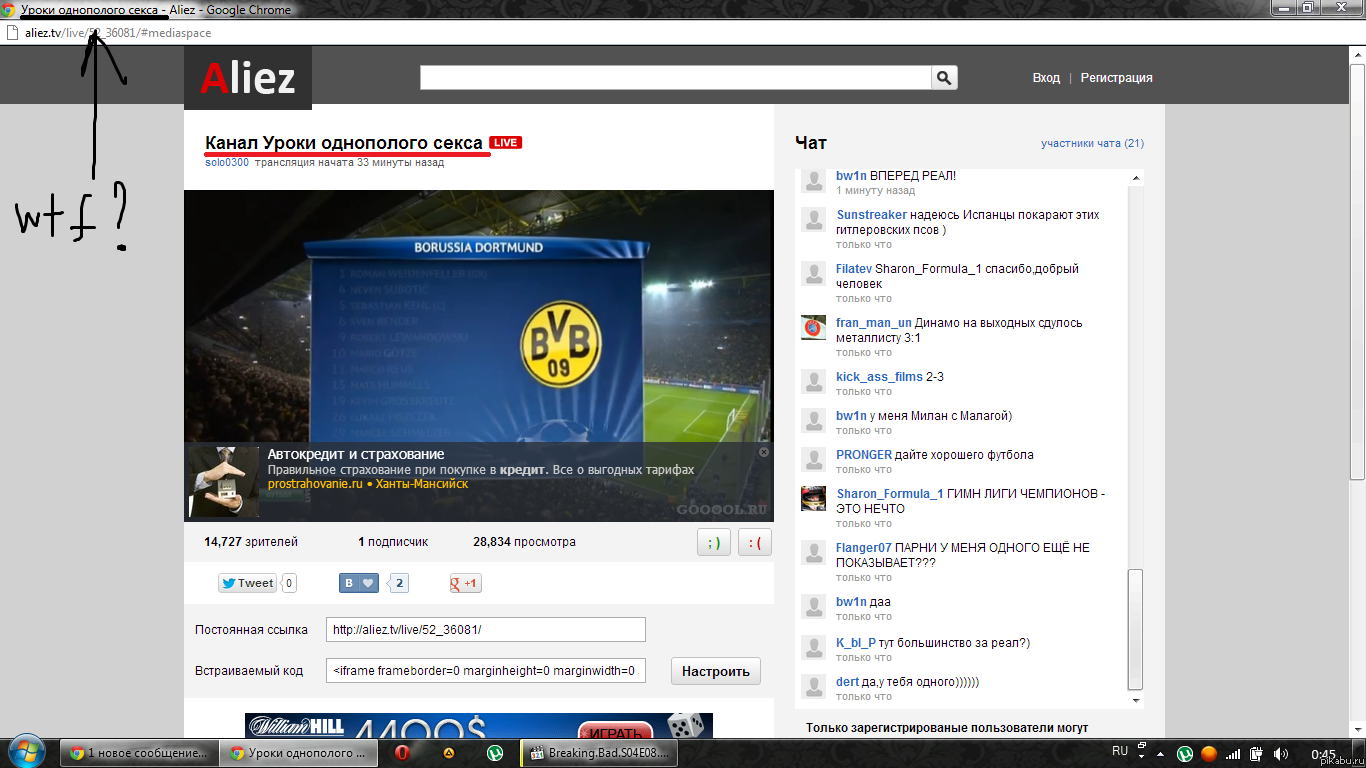Click the chat panel scrollbar thumb

[1135, 629]
